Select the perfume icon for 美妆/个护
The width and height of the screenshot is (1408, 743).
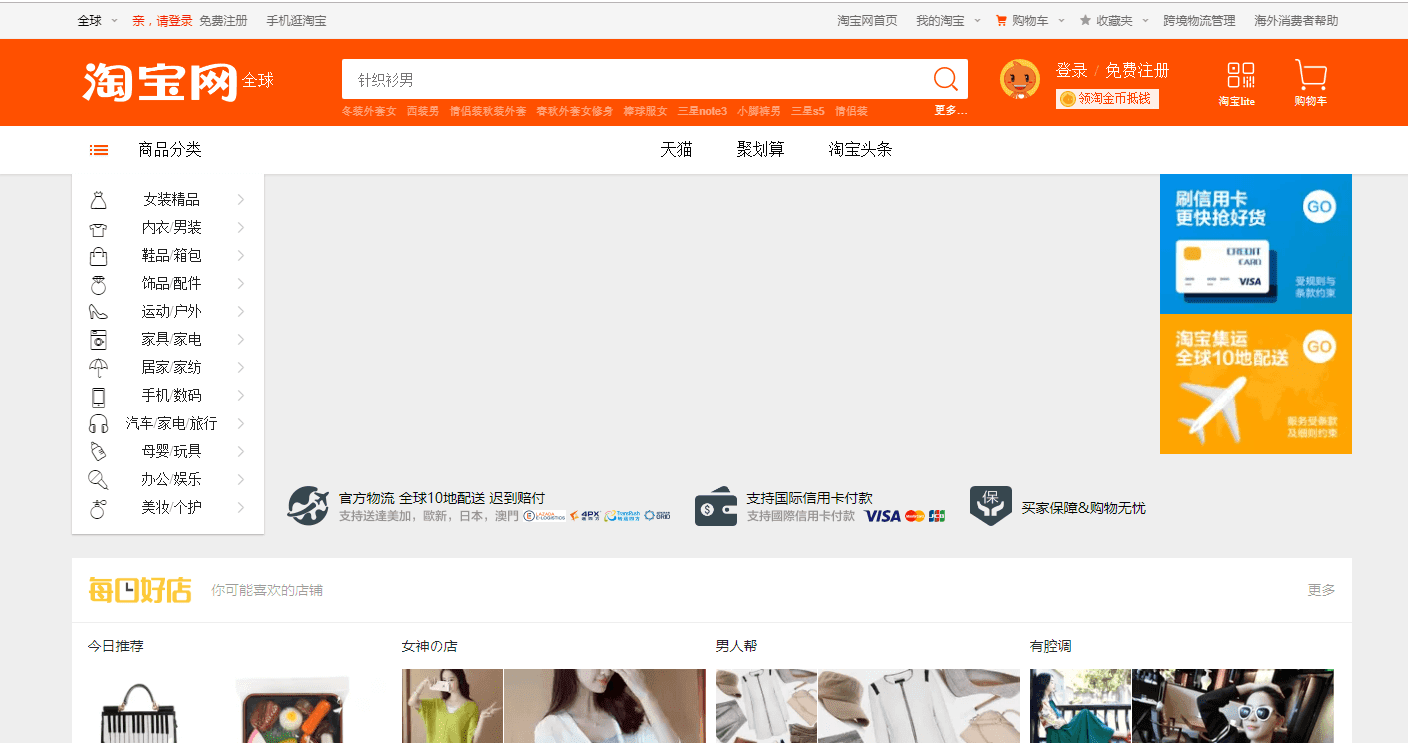98,508
